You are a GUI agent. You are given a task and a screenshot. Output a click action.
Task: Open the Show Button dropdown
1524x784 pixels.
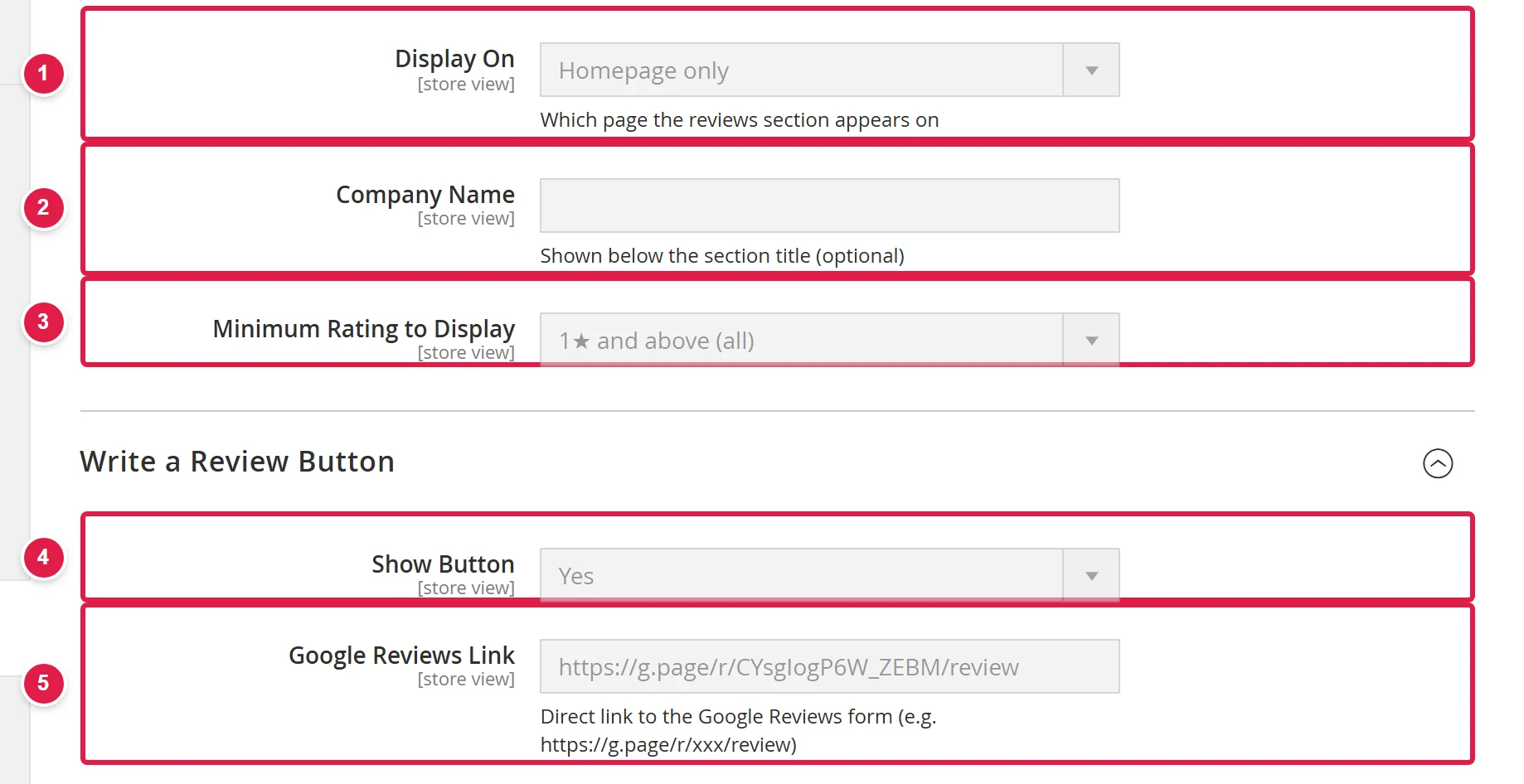tap(829, 575)
